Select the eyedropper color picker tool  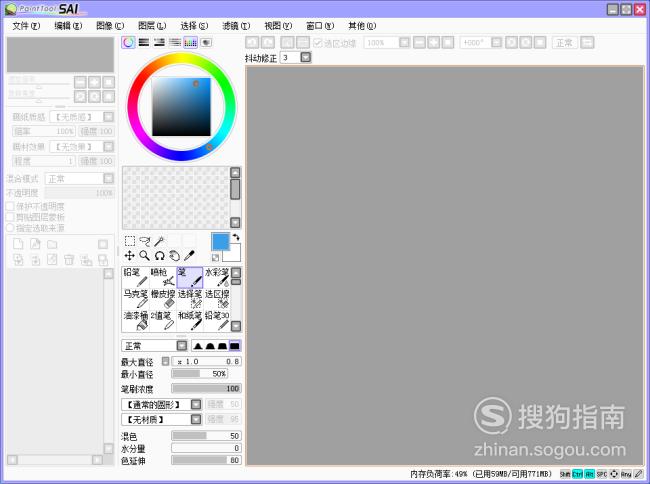(189, 256)
